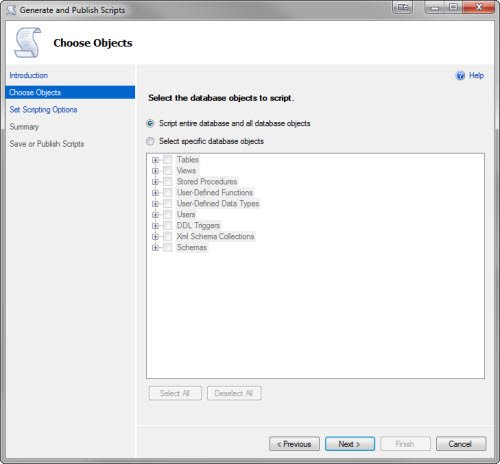Click the Generate and Publish Scripts title
500x464 pixels.
(72, 10)
